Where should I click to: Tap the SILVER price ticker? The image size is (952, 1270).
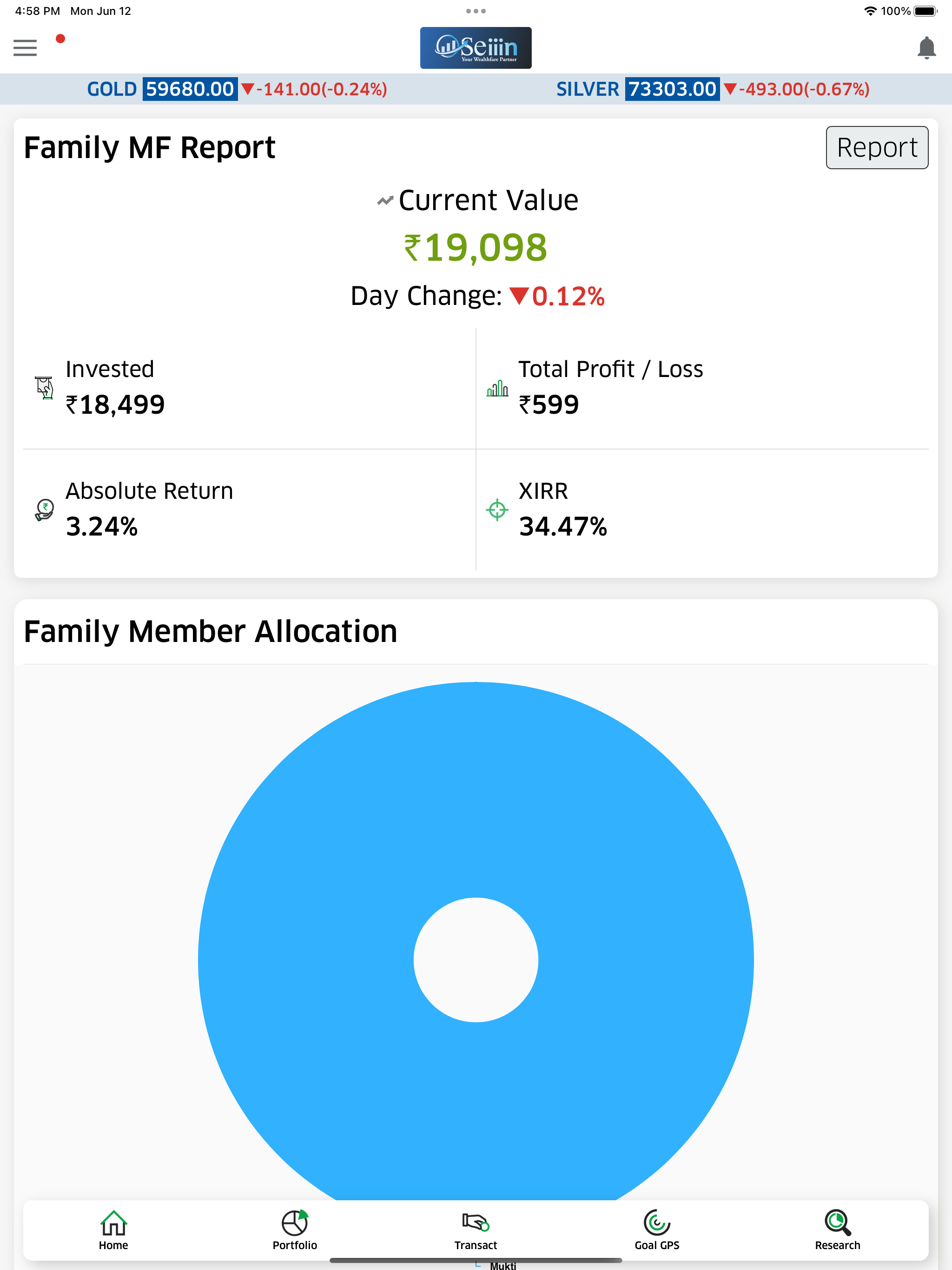[712, 89]
